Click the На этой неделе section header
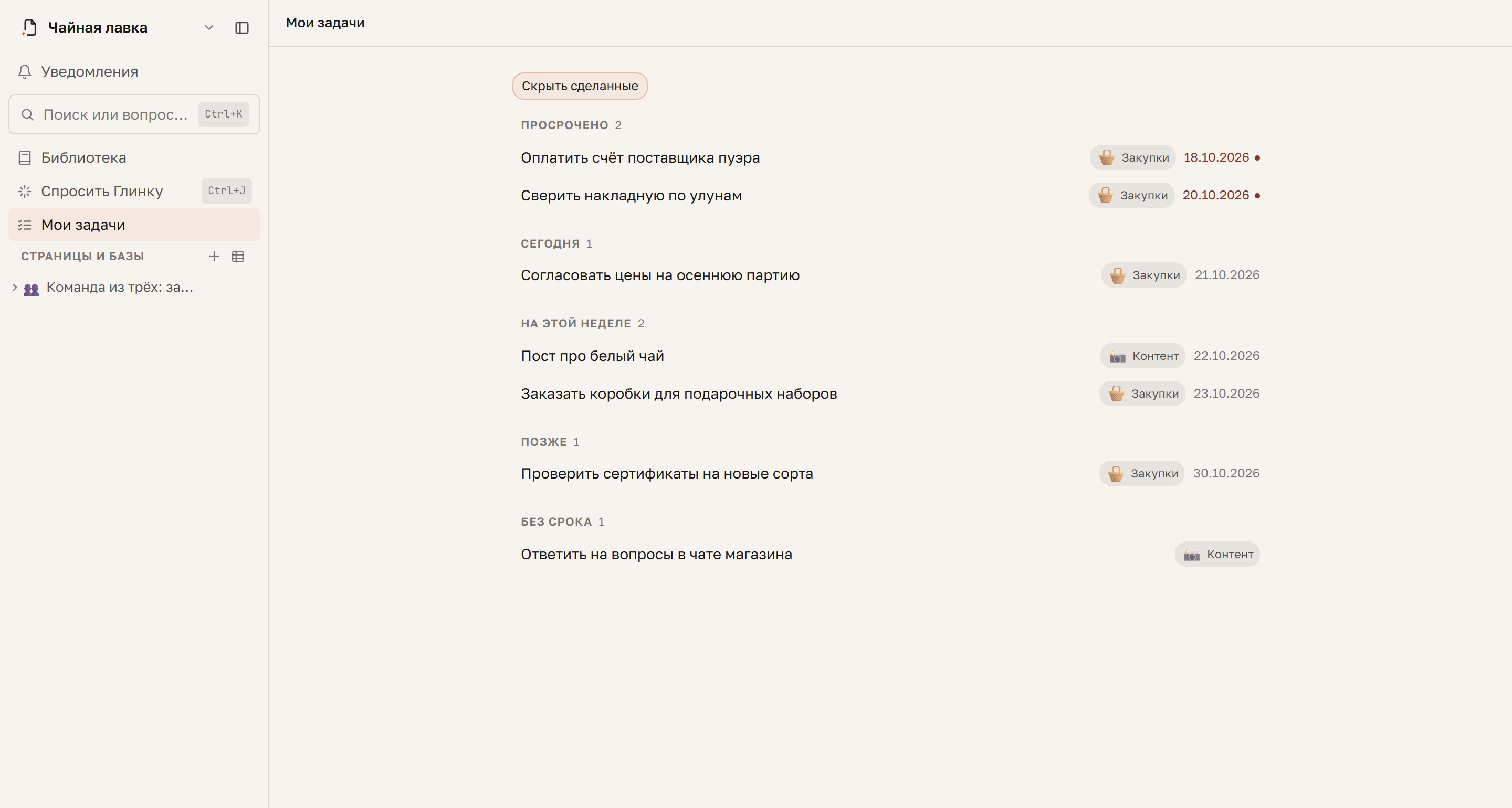Screen dimensions: 1512x808 click(576, 323)
